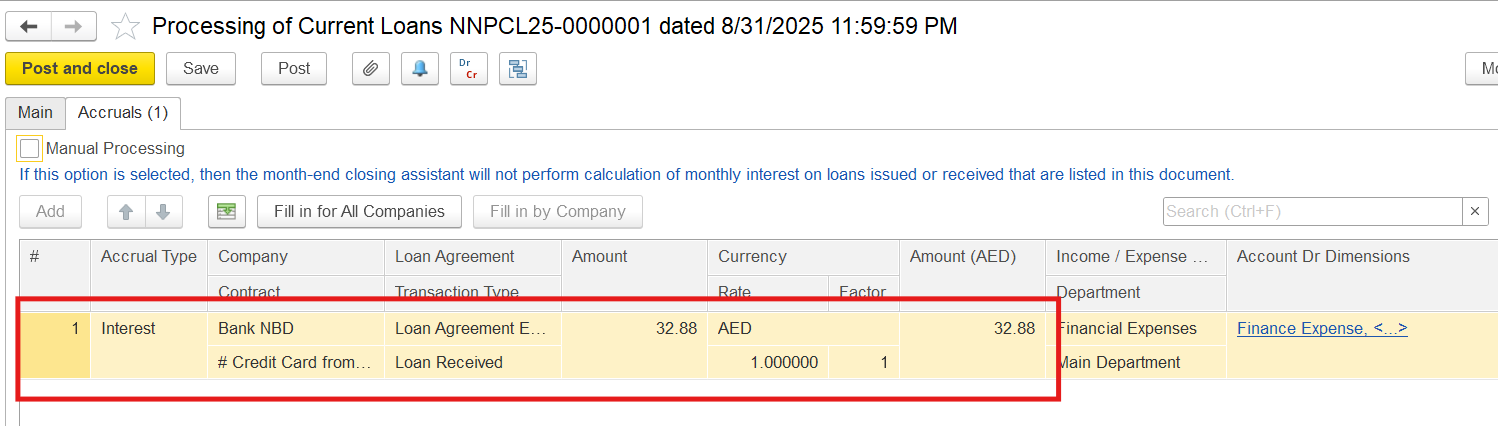Move row down with arrow button
This screenshot has width=1498, height=426.
coord(163,212)
